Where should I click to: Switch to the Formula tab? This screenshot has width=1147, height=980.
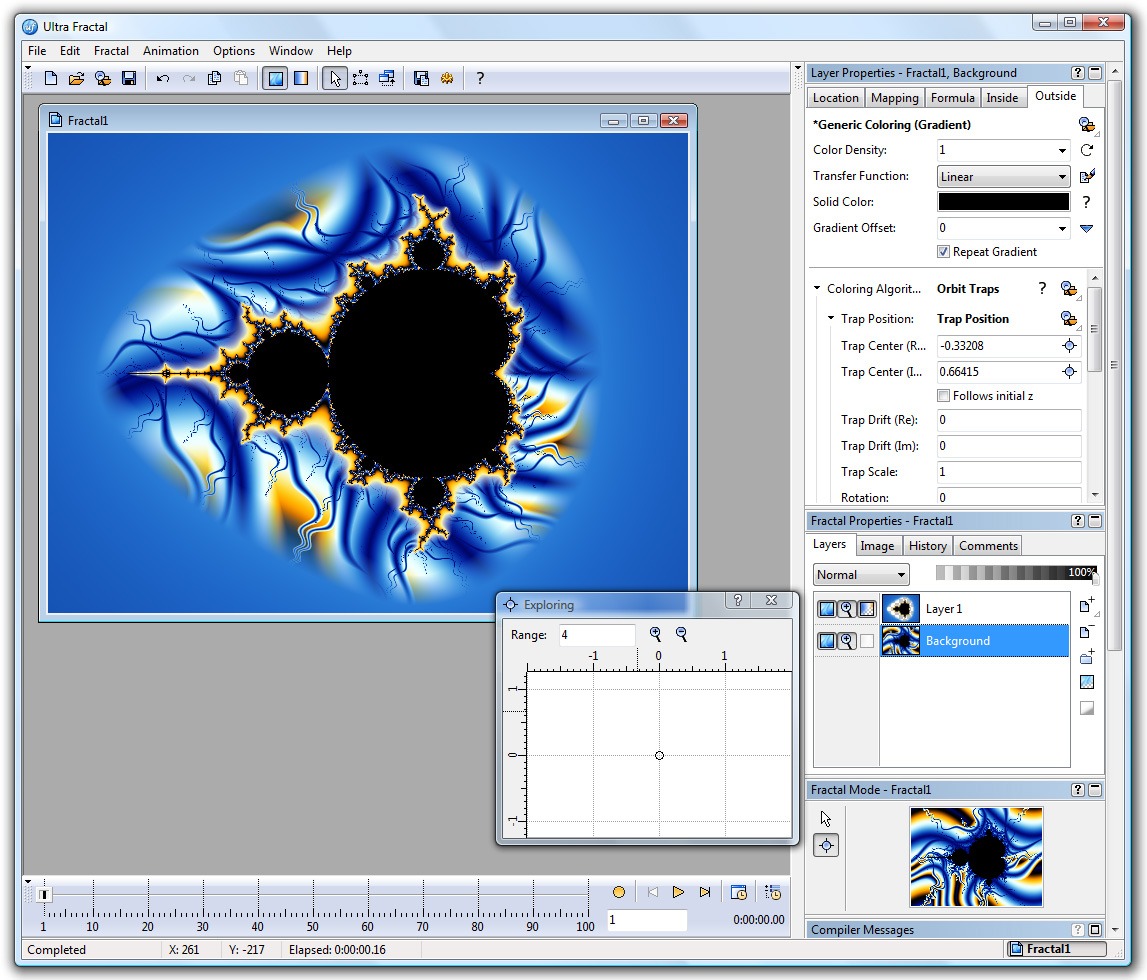[952, 97]
